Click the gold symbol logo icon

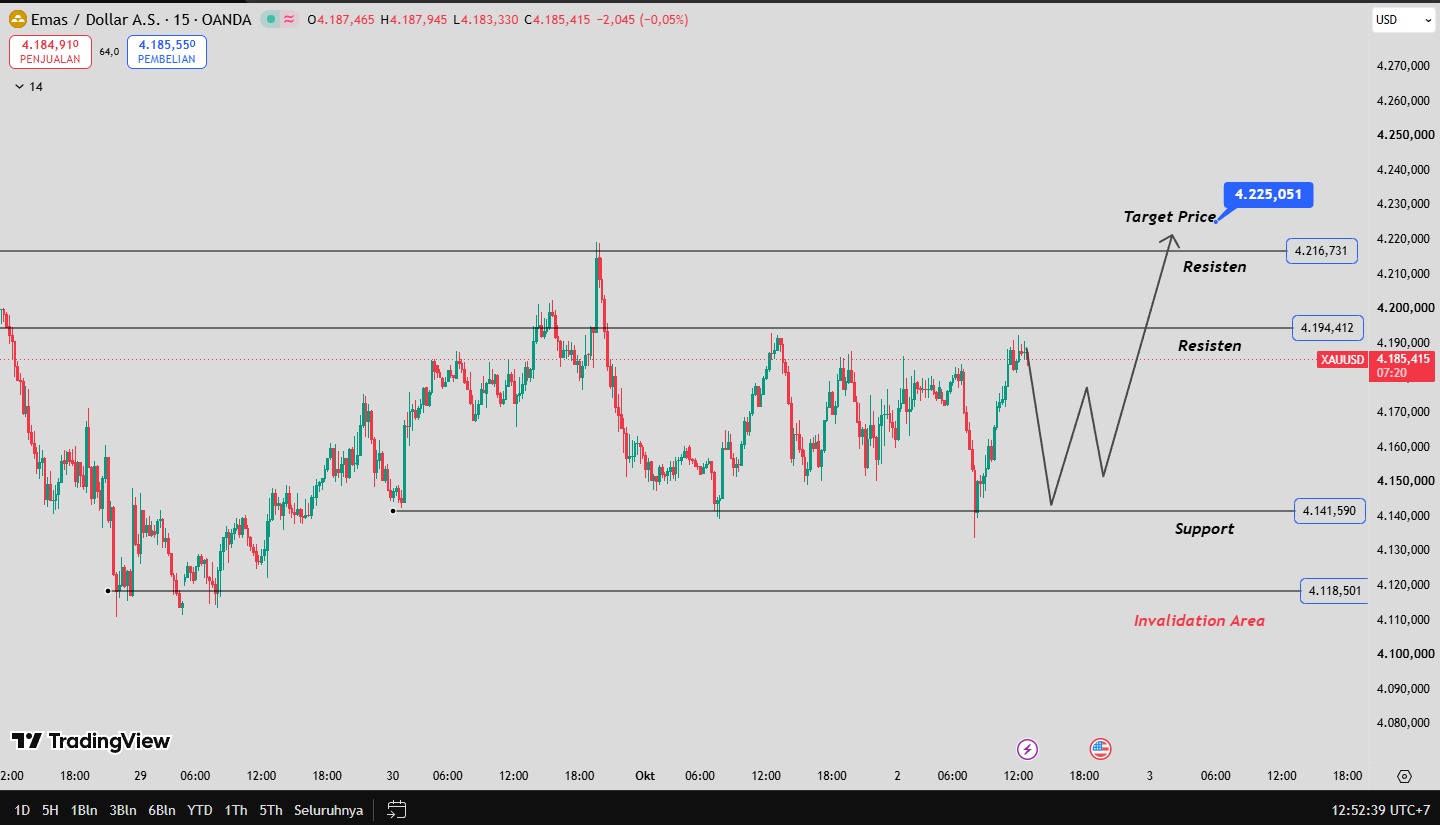tap(17, 19)
